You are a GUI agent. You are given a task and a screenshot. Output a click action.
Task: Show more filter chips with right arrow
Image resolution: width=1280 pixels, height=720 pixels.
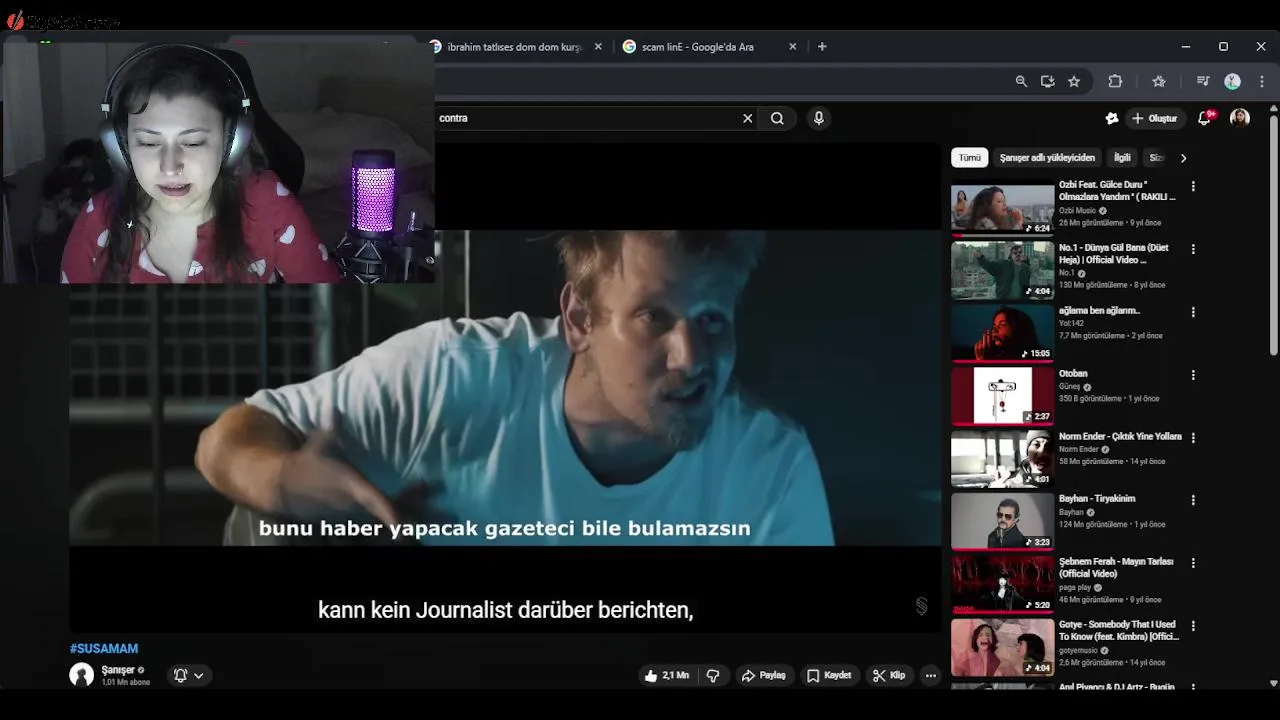[x=1183, y=158]
